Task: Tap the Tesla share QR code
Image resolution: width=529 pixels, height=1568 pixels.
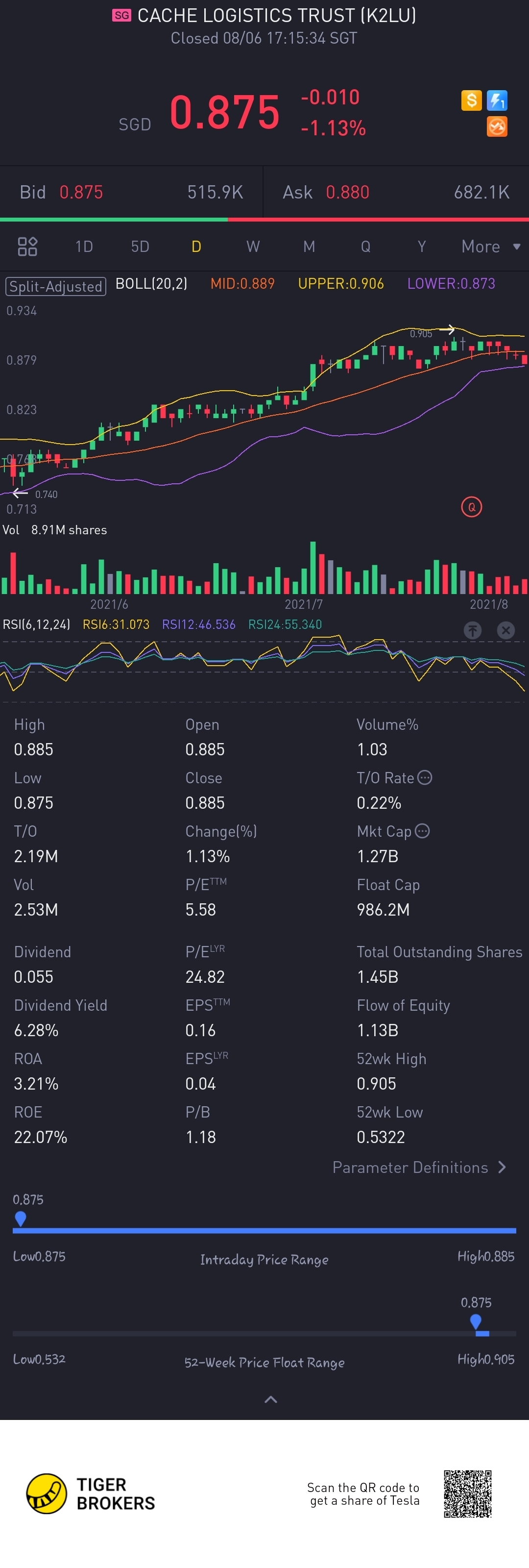Action: (x=468, y=1493)
